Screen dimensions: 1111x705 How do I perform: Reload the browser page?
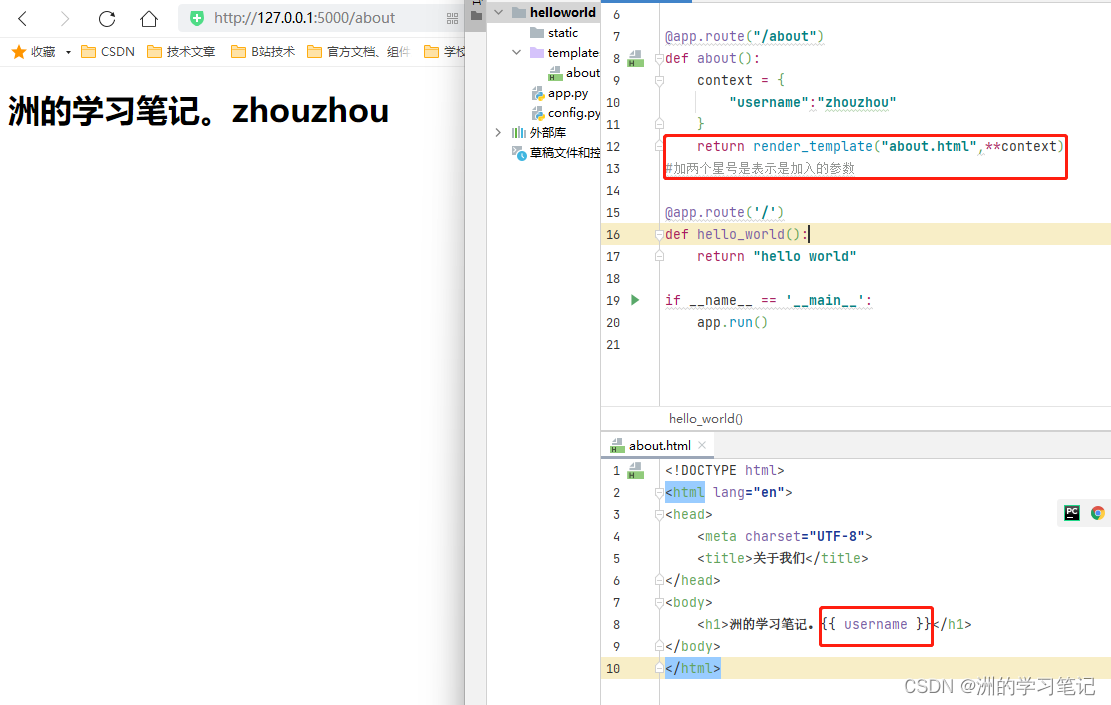(x=107, y=18)
